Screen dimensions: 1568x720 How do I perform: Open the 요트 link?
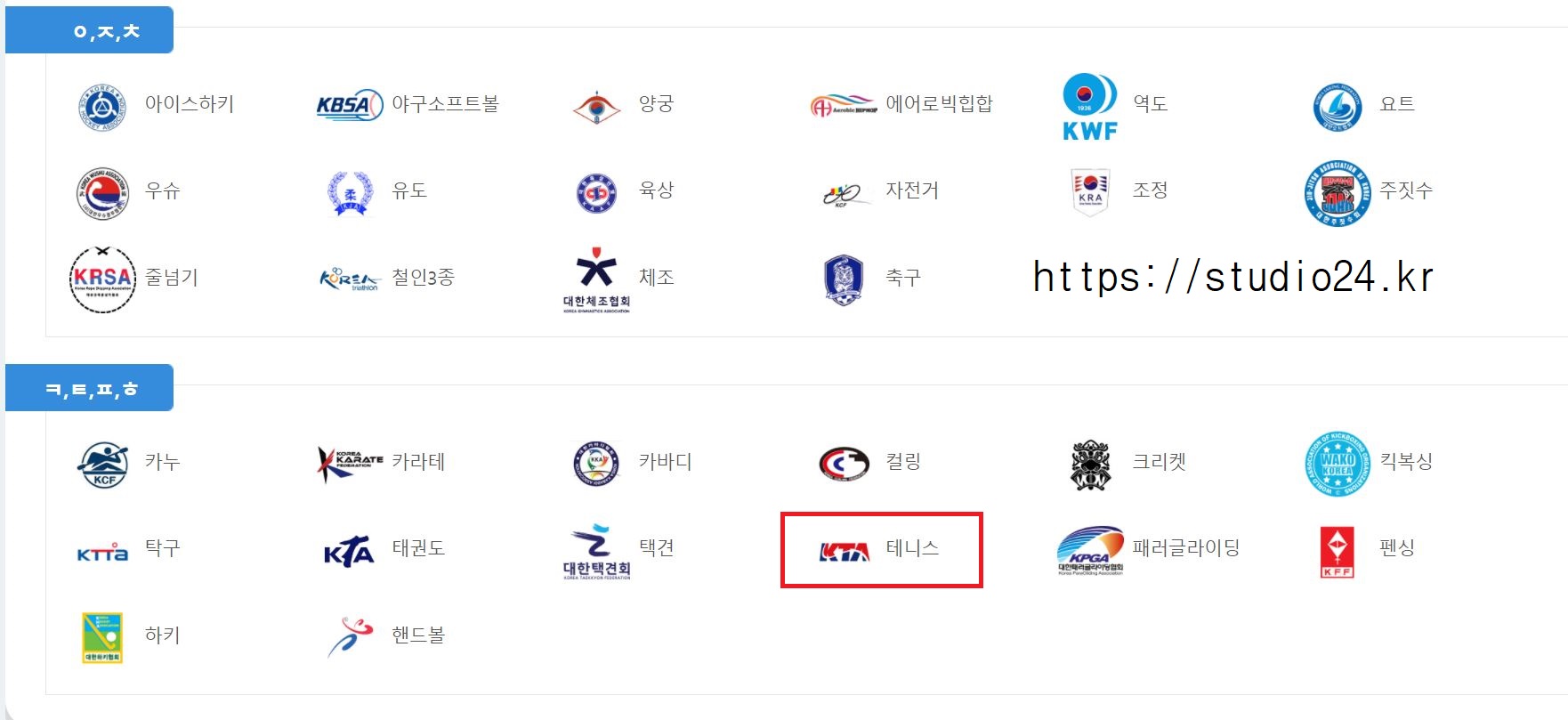tap(1397, 104)
